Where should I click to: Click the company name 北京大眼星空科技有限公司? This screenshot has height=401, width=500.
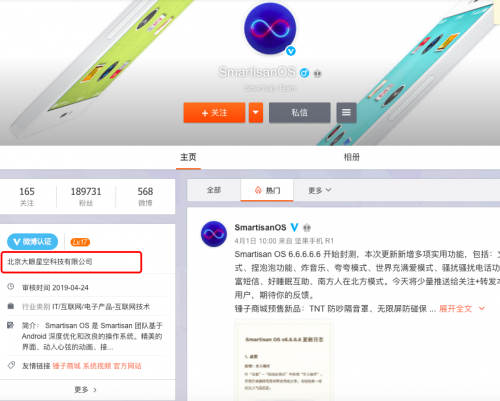50,262
